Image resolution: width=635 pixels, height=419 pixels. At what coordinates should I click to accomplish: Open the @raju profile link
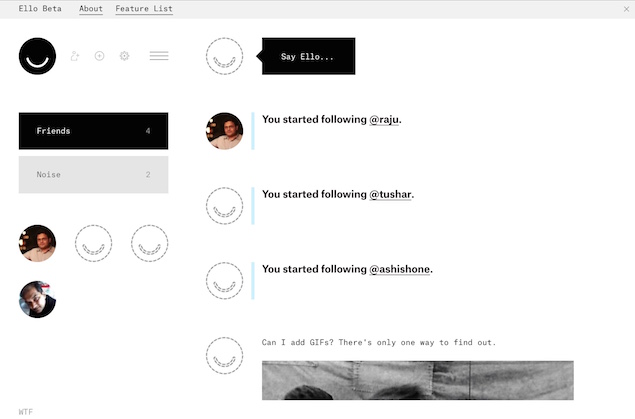tap(385, 120)
